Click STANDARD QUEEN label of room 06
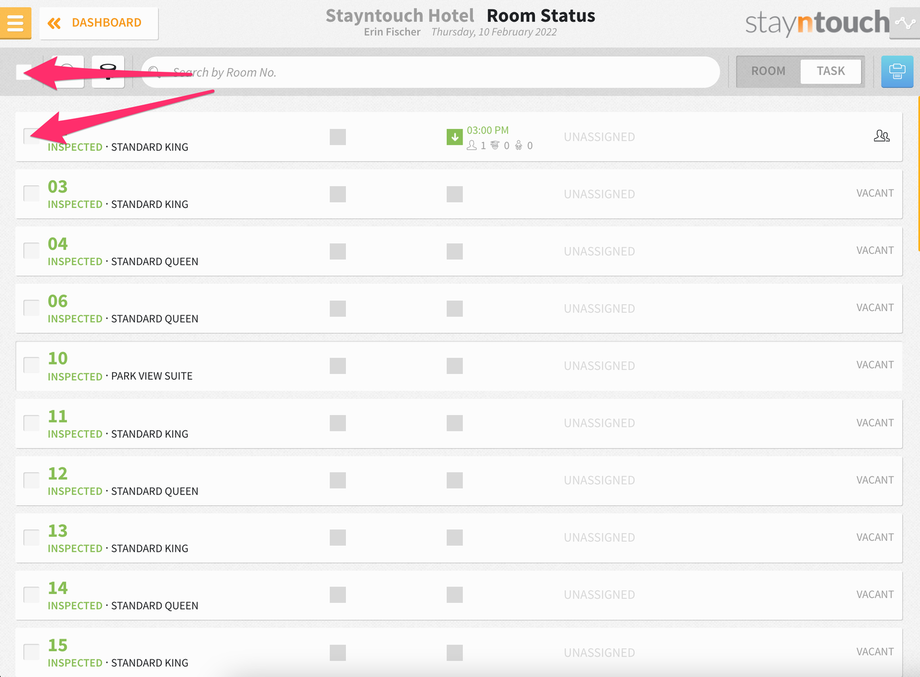This screenshot has width=920, height=677. coord(155,319)
